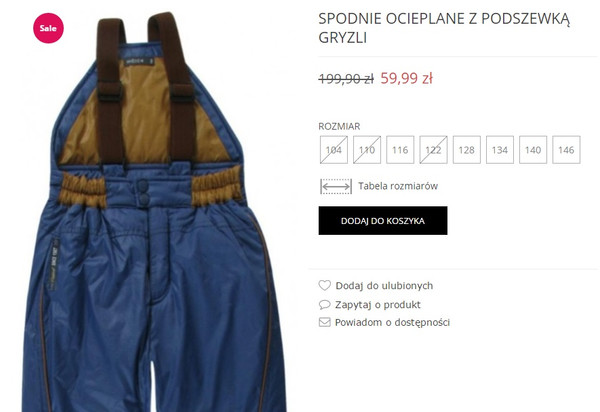Image resolution: width=600 pixels, height=412 pixels.
Task: Click the pink Sale badge
Action: (x=48, y=28)
